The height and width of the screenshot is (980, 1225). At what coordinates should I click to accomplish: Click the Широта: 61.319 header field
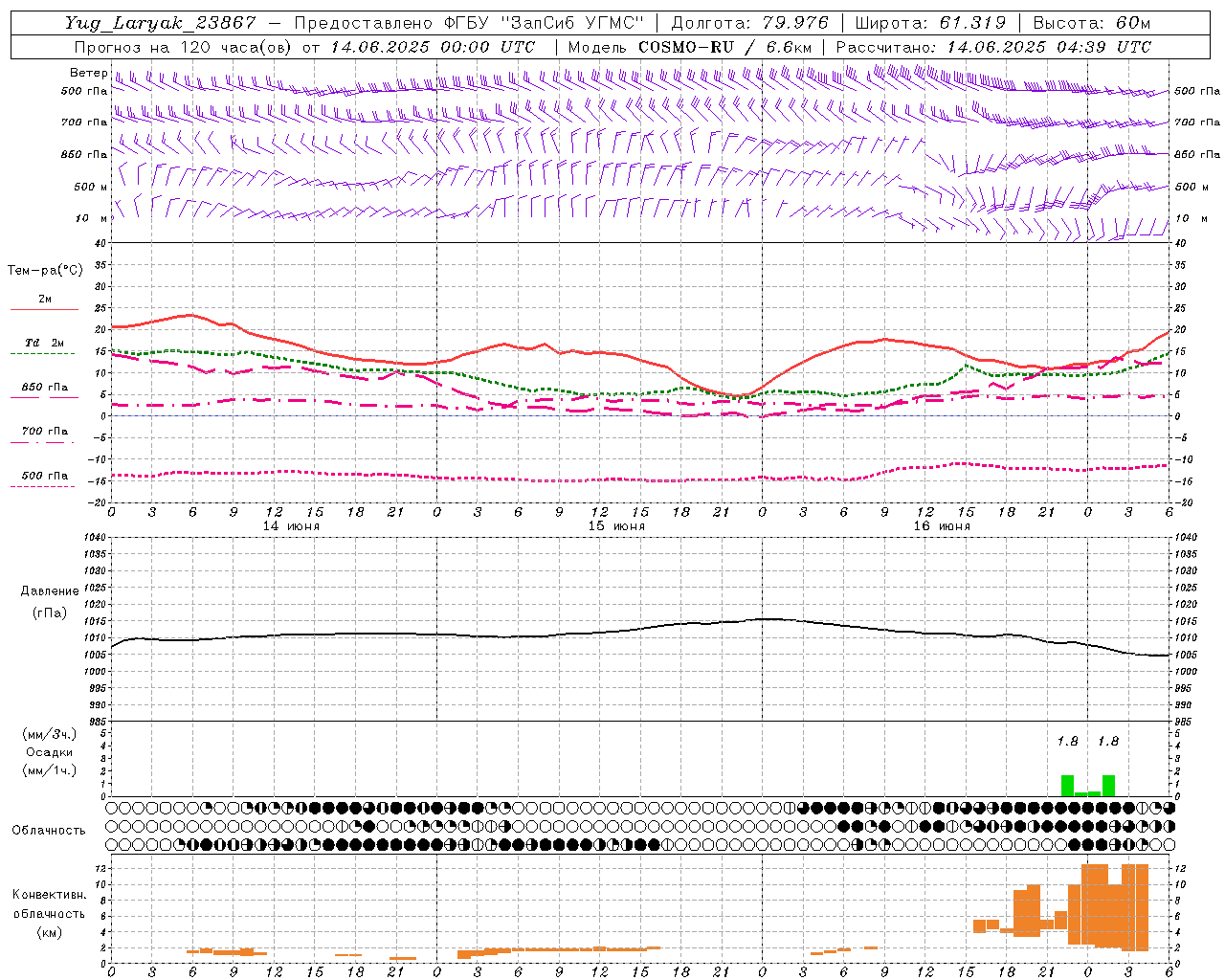(930, 23)
